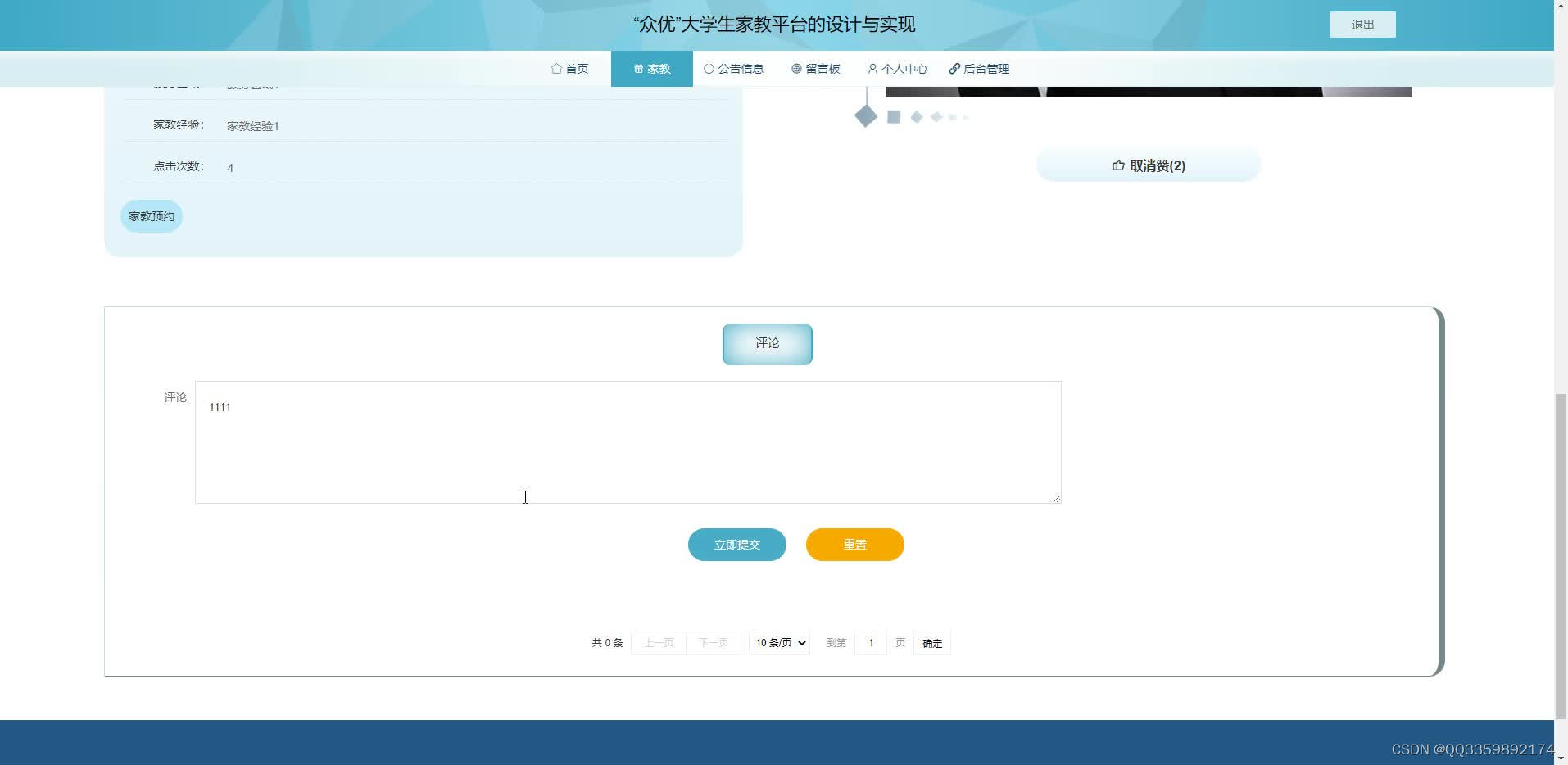Click the 取消赞(2) button
Image resolution: width=1568 pixels, height=765 pixels.
(1149, 165)
